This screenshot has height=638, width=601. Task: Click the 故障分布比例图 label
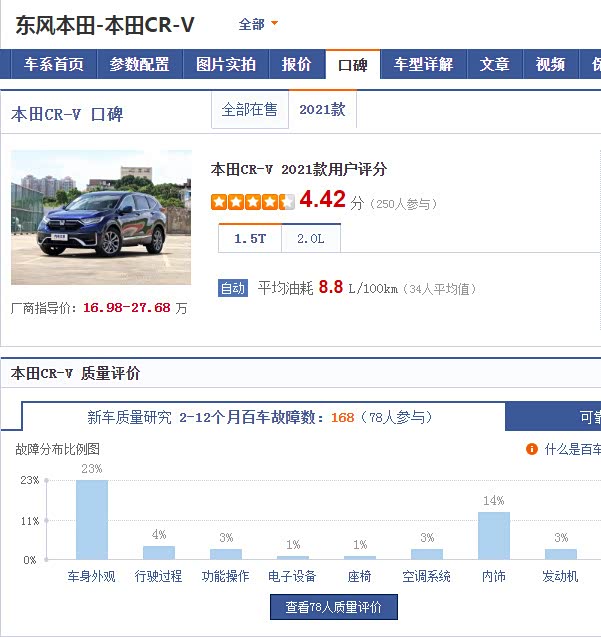[x=57, y=449]
